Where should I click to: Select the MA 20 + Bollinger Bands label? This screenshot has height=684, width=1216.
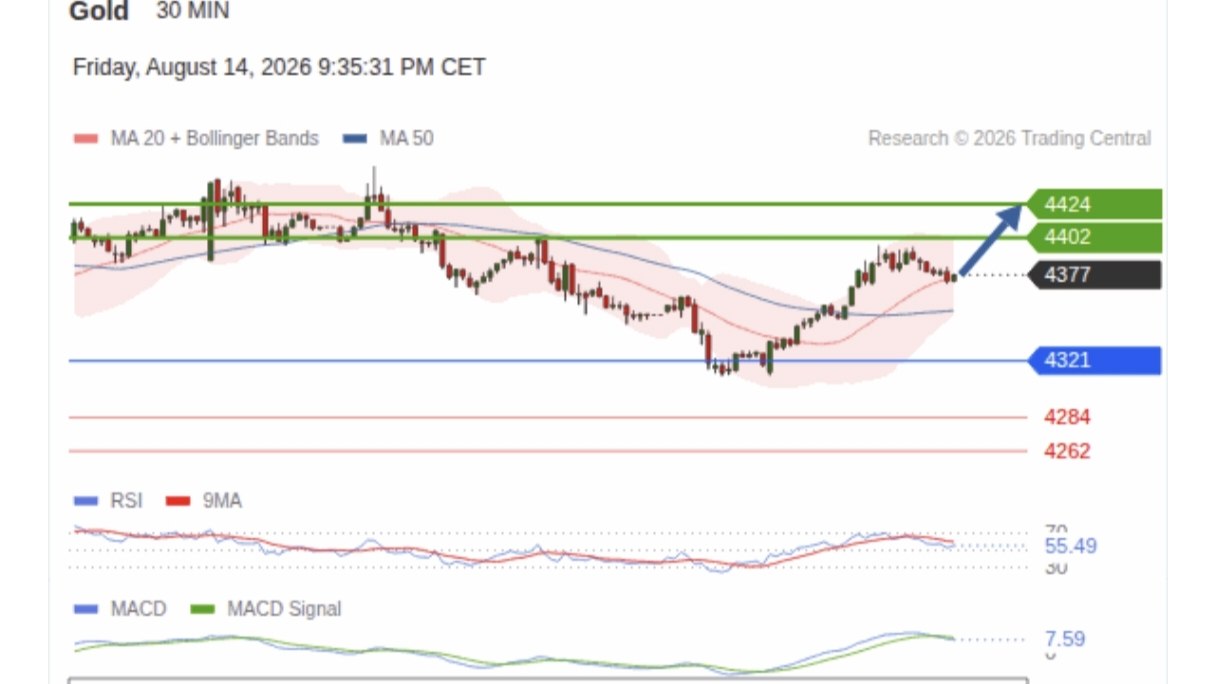click(214, 139)
